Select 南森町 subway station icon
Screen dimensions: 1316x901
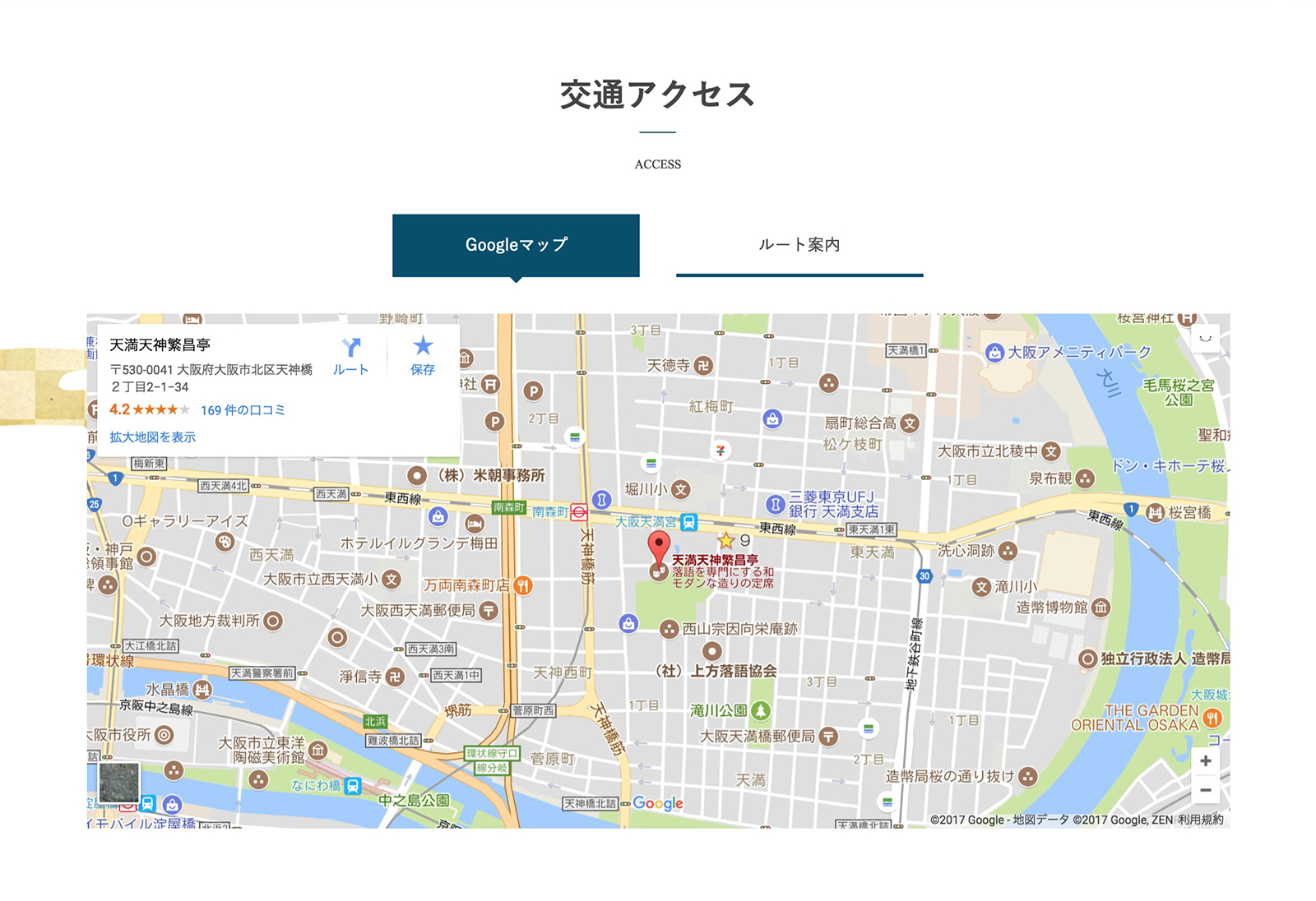[x=580, y=512]
